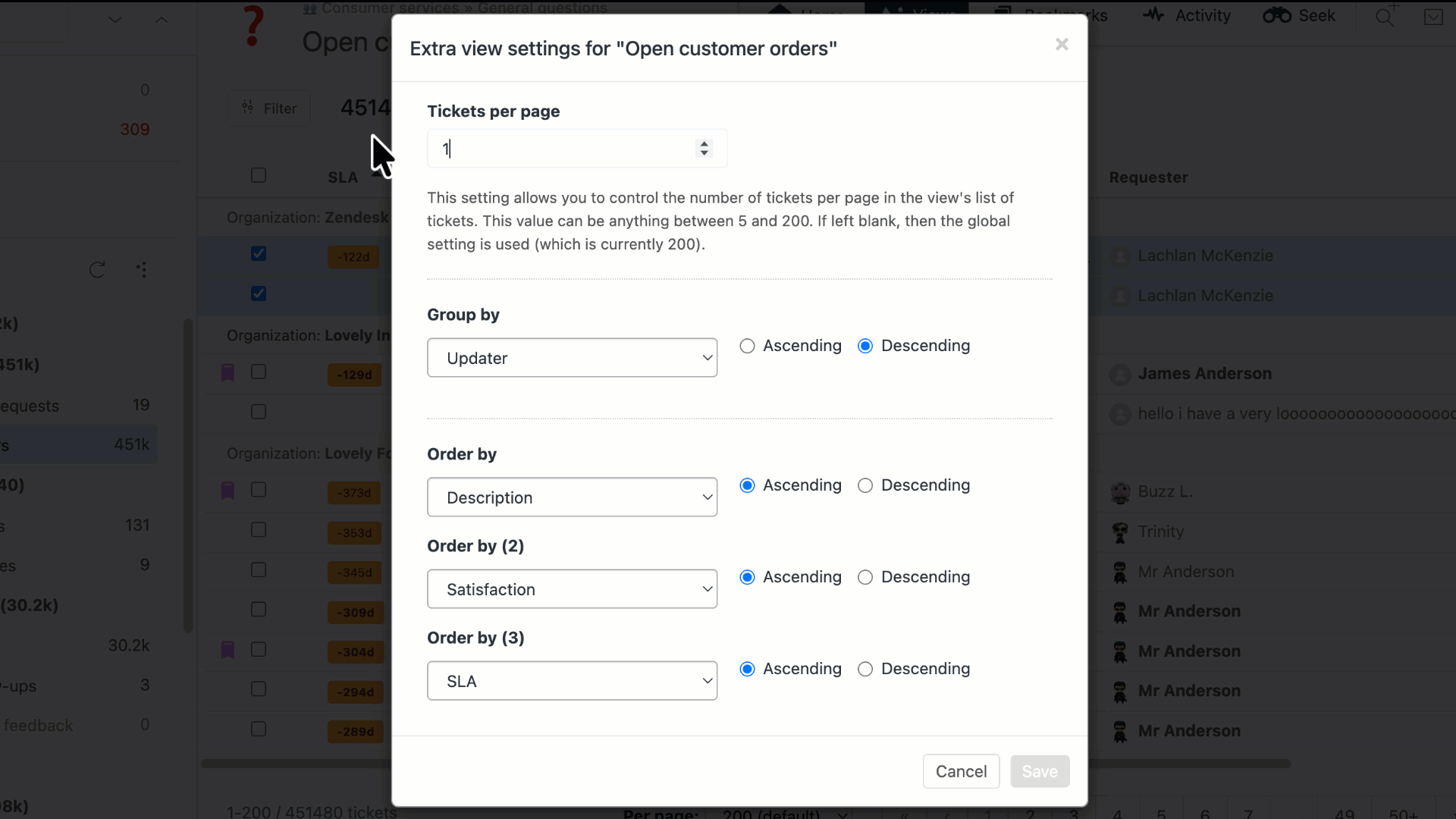Click the refresh views icon in sidebar

click(x=97, y=270)
